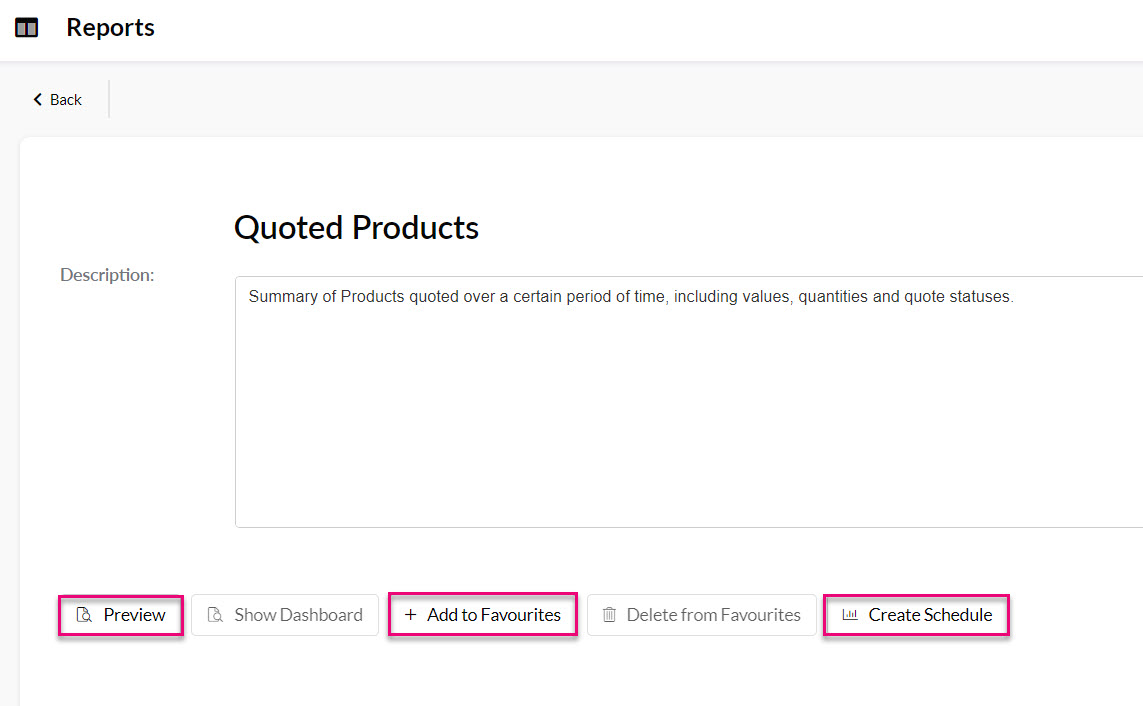Click the Show Dashboard magnifier icon
1143x706 pixels.
[215, 615]
